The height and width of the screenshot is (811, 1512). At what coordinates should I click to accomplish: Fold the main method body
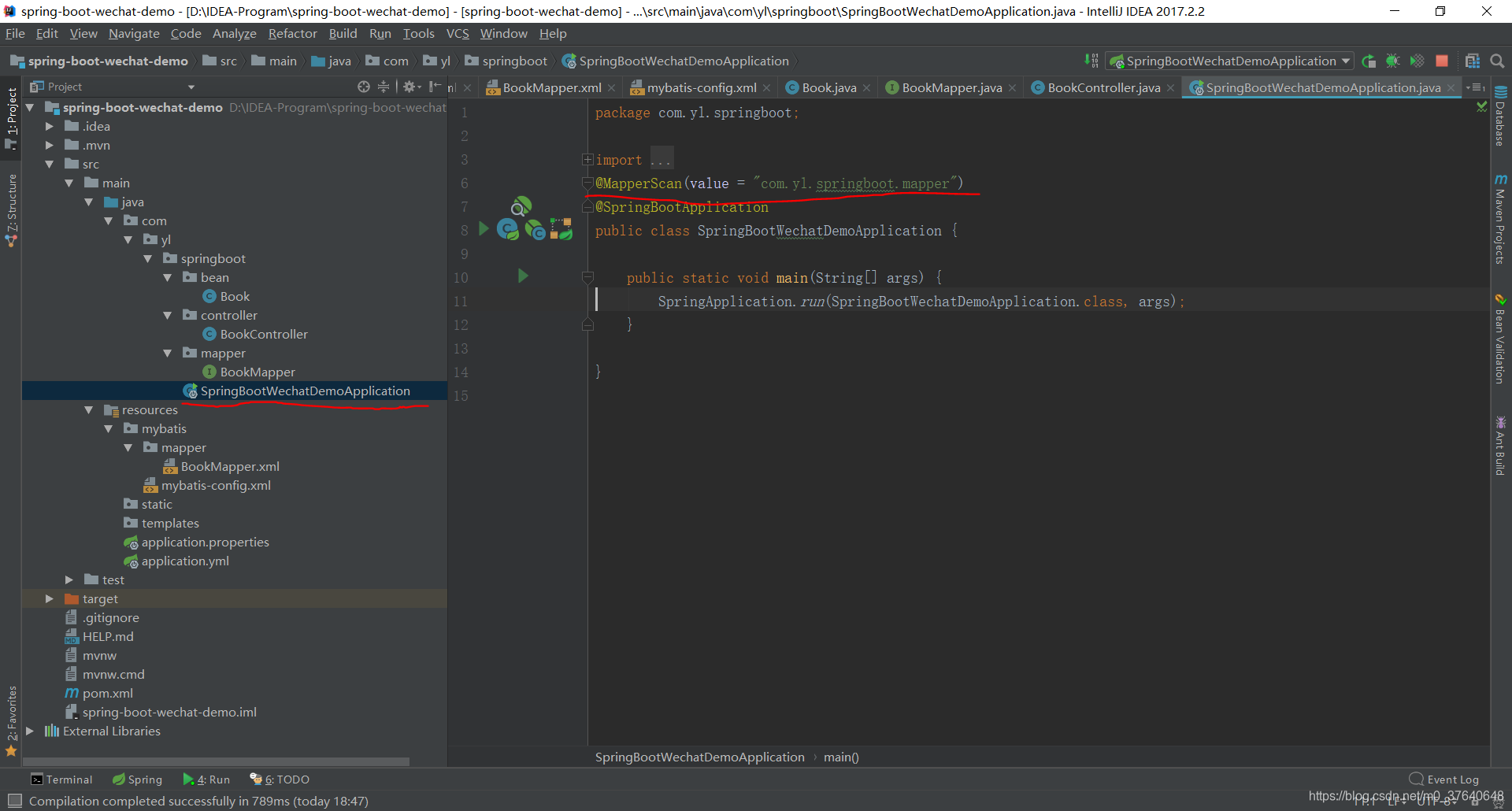(587, 277)
